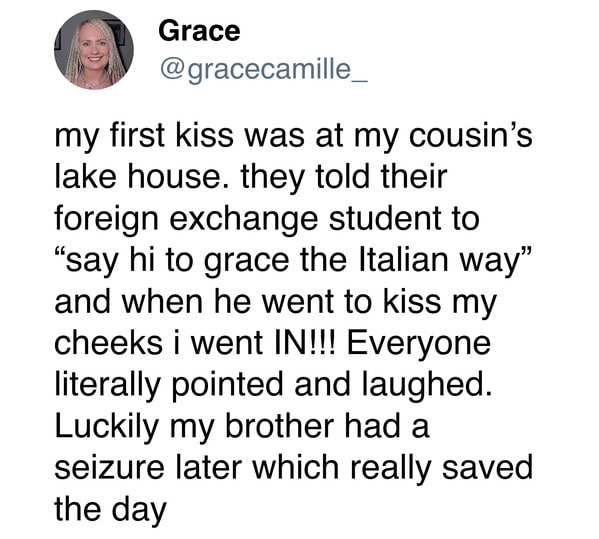Click the final words "the day"
The image size is (599, 539).
[110, 511]
